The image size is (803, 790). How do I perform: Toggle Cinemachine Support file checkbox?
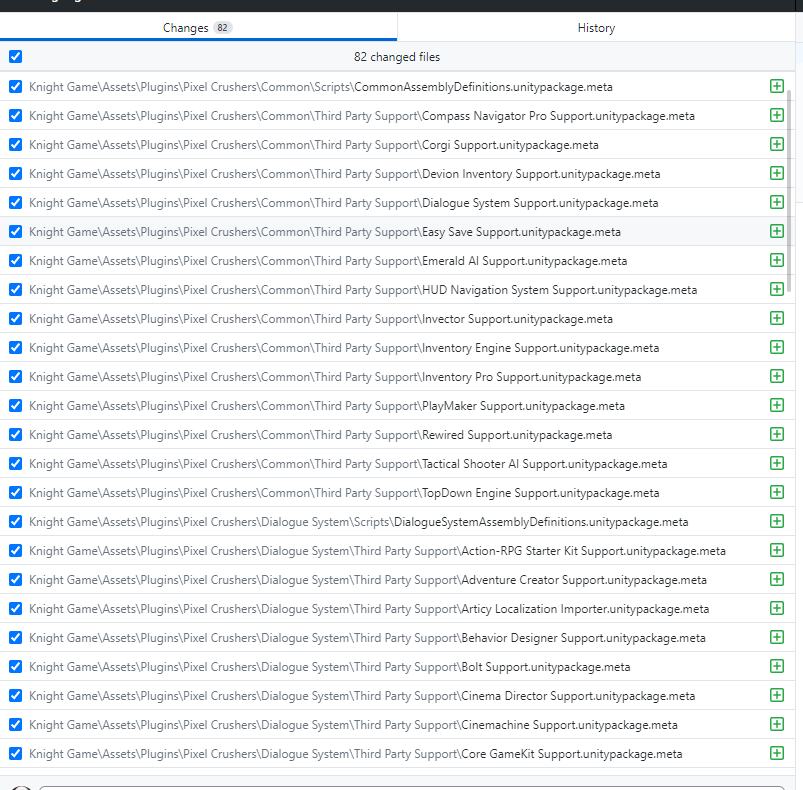[15, 724]
